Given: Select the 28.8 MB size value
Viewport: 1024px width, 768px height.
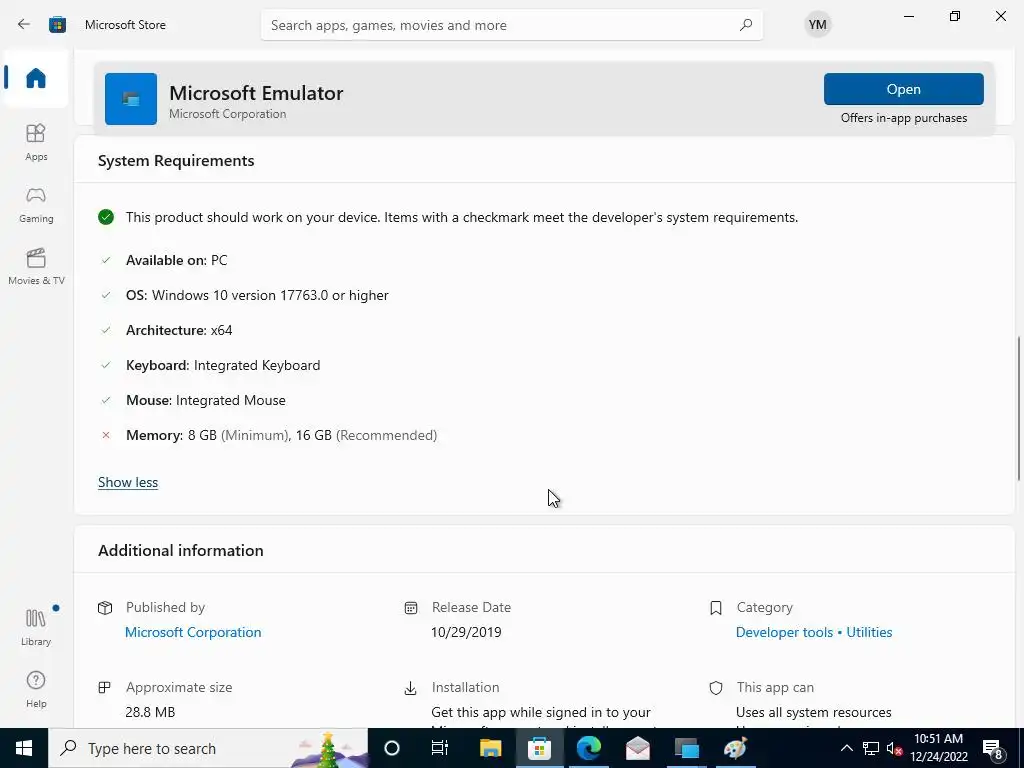Looking at the screenshot, I should [150, 712].
